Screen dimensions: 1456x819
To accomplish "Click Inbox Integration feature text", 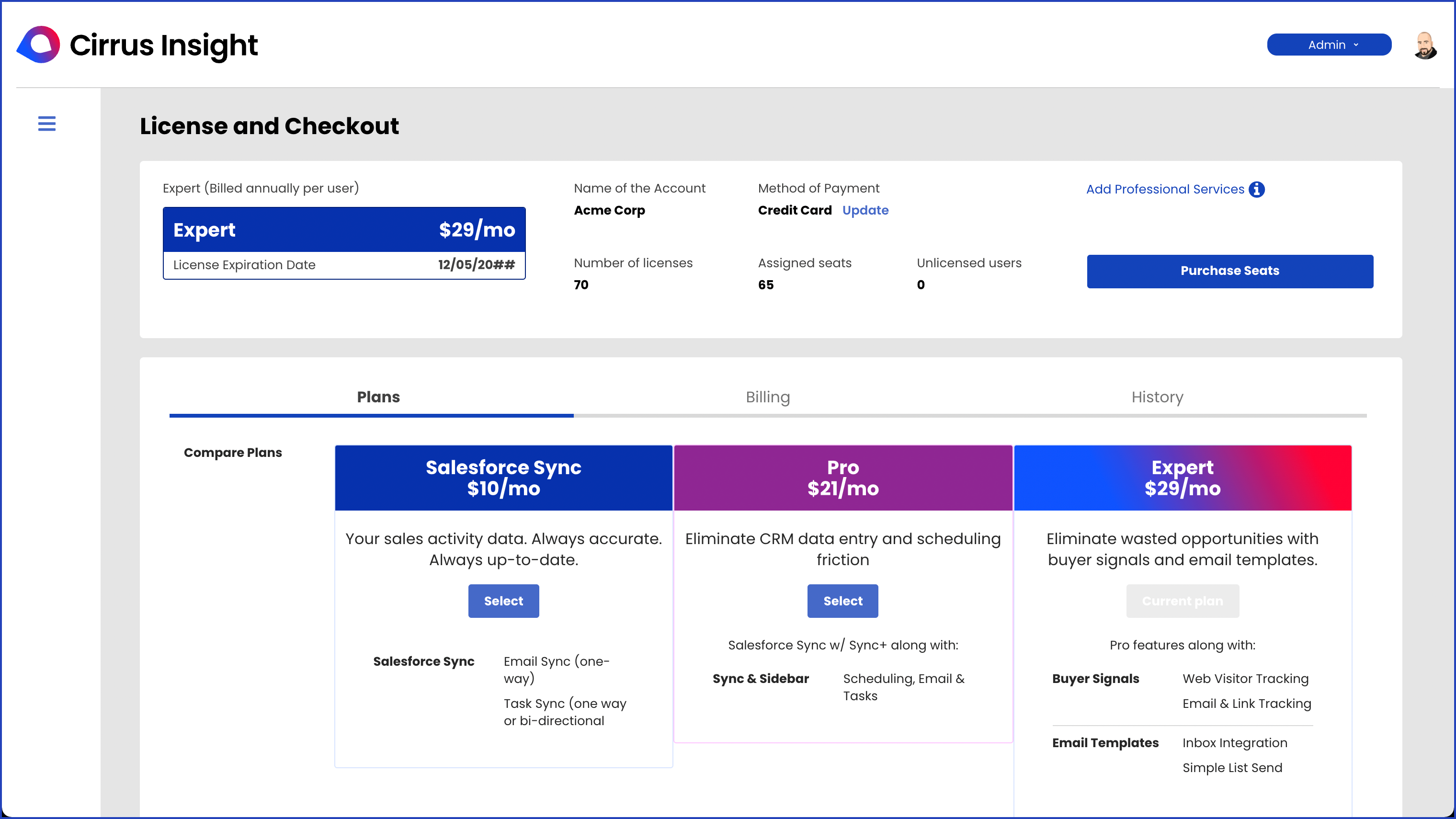I will [1234, 743].
